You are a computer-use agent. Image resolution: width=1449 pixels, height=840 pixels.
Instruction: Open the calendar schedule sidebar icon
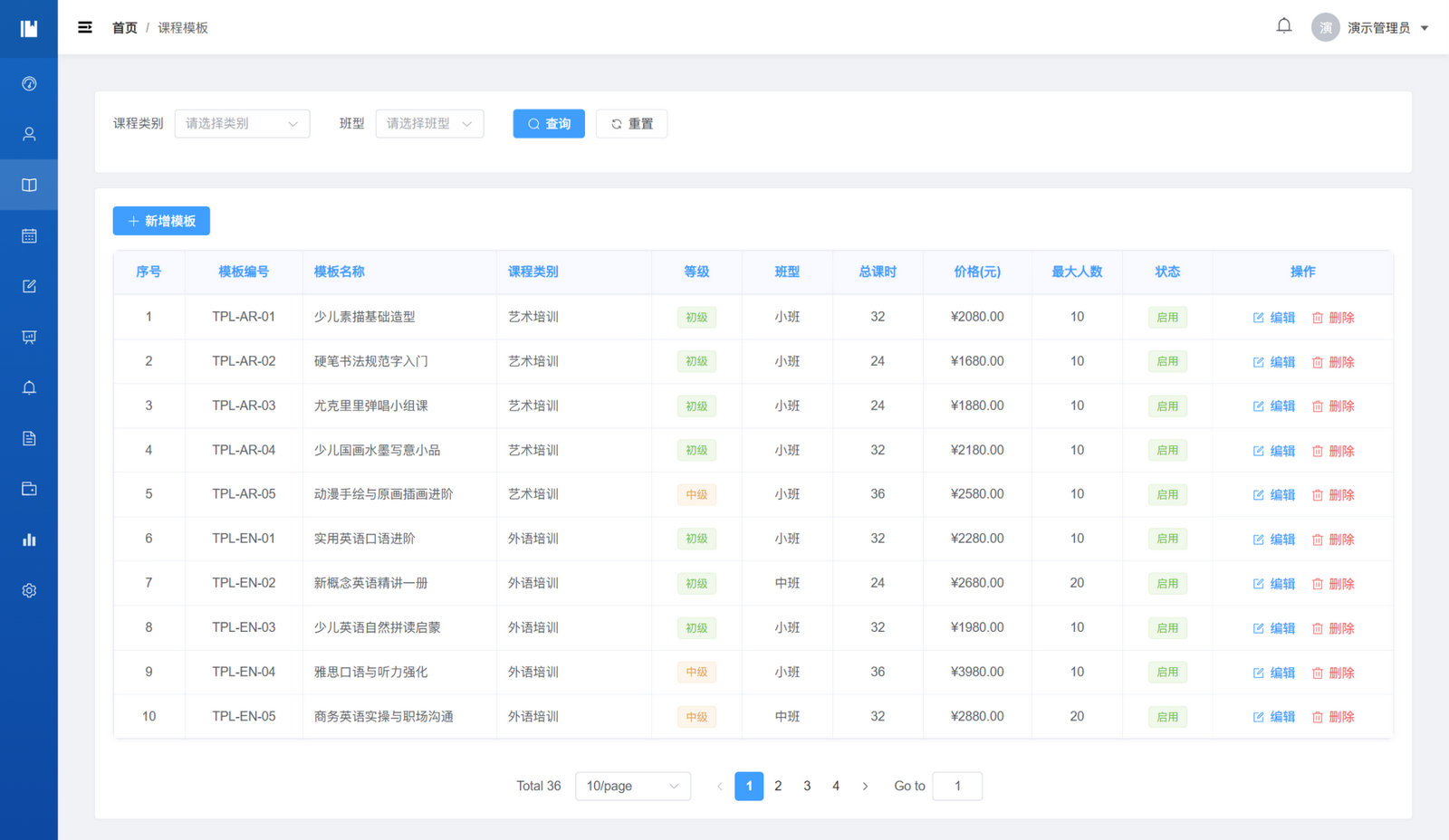click(x=29, y=235)
